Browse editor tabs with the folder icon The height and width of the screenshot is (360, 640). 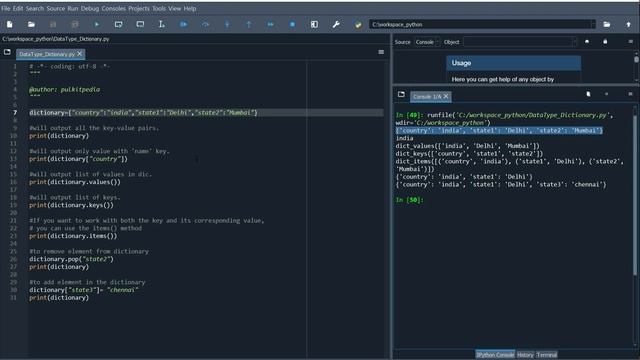[7, 52]
